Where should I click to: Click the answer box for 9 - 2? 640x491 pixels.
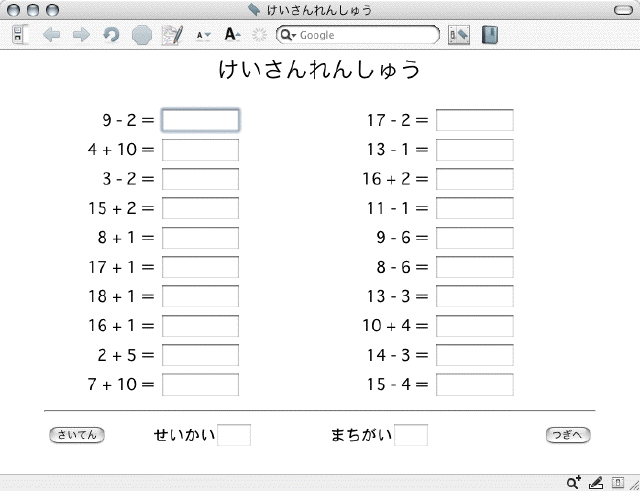(200, 120)
